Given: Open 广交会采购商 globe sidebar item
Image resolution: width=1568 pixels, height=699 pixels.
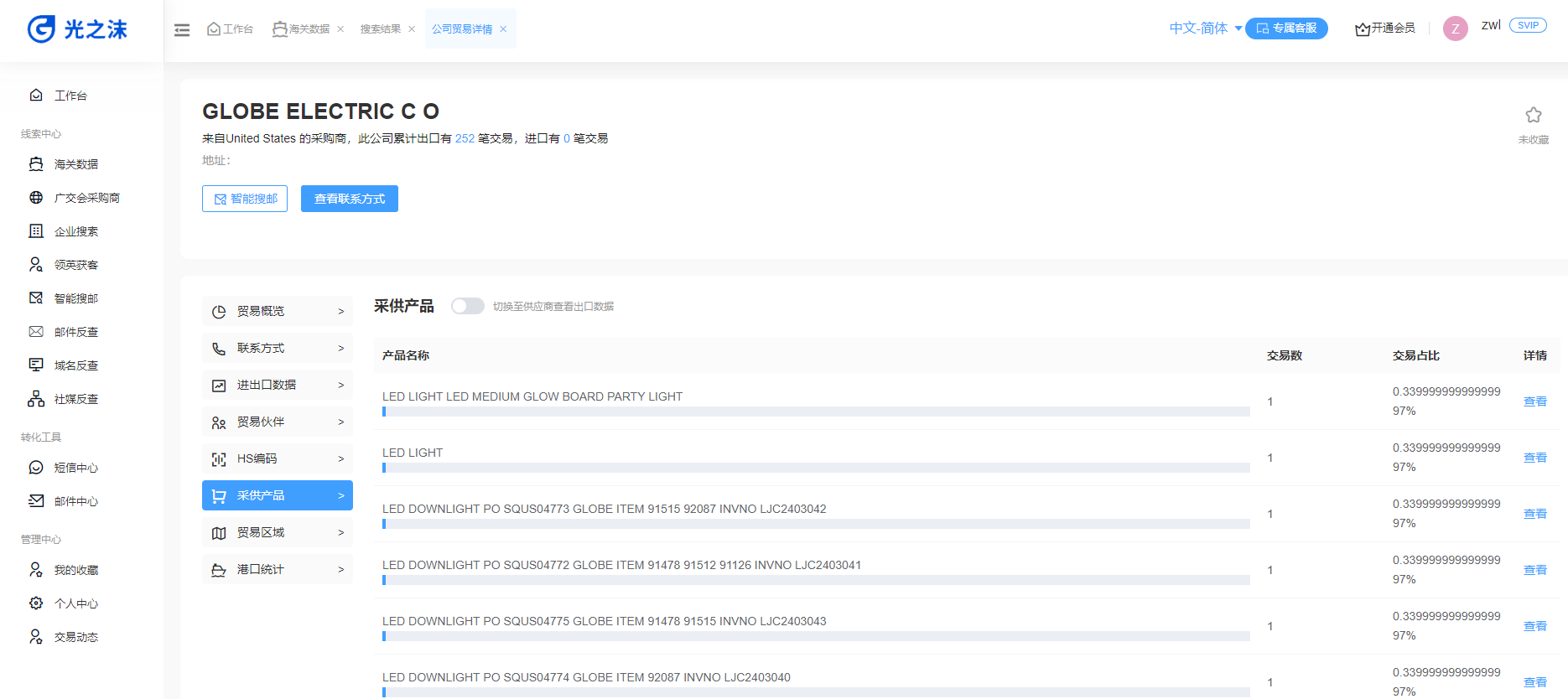Looking at the screenshot, I should click(86, 198).
